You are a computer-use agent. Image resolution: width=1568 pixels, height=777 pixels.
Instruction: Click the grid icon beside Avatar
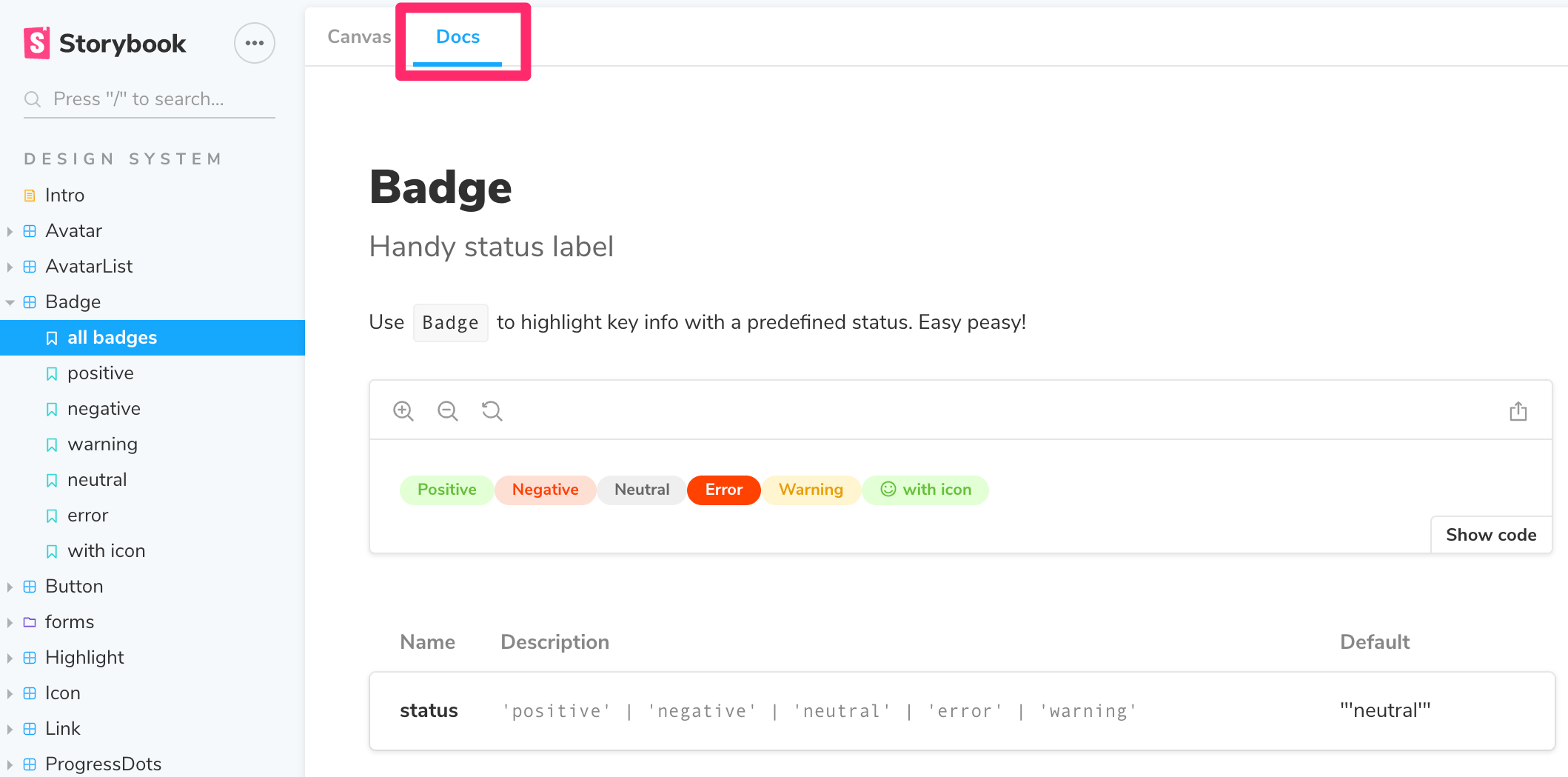coord(30,230)
